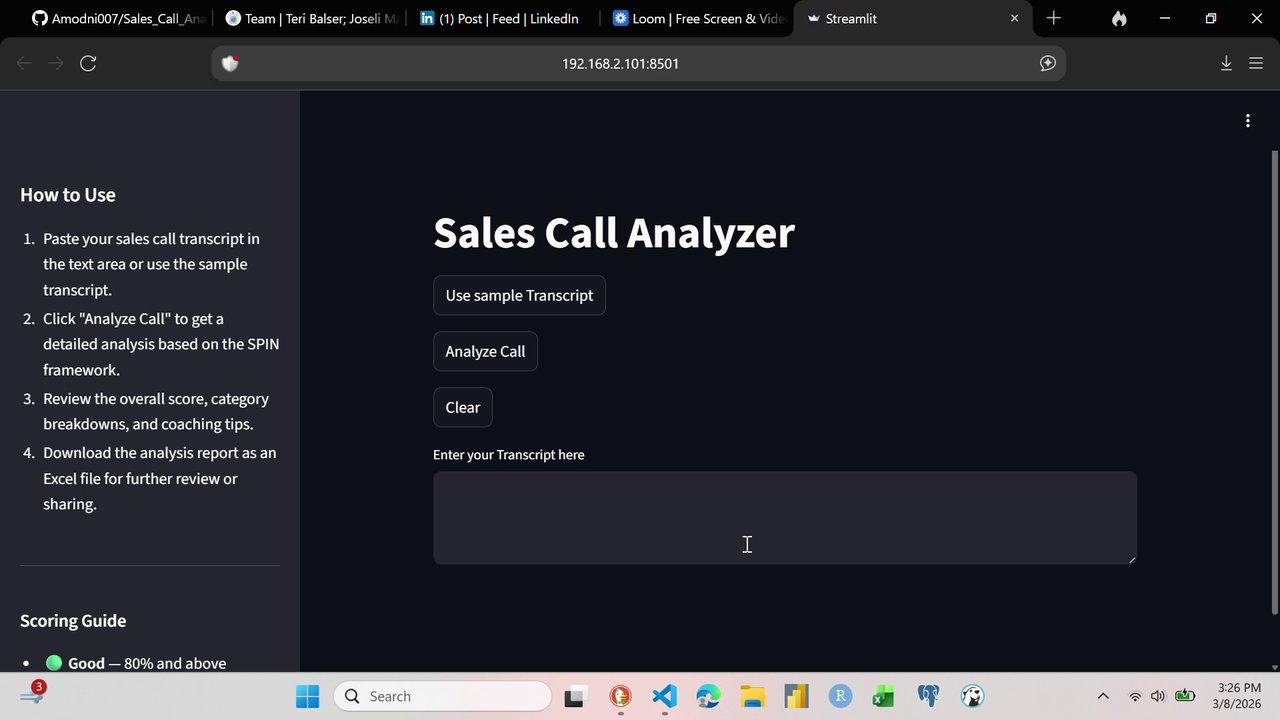Open File Explorer from taskbar

(752, 696)
